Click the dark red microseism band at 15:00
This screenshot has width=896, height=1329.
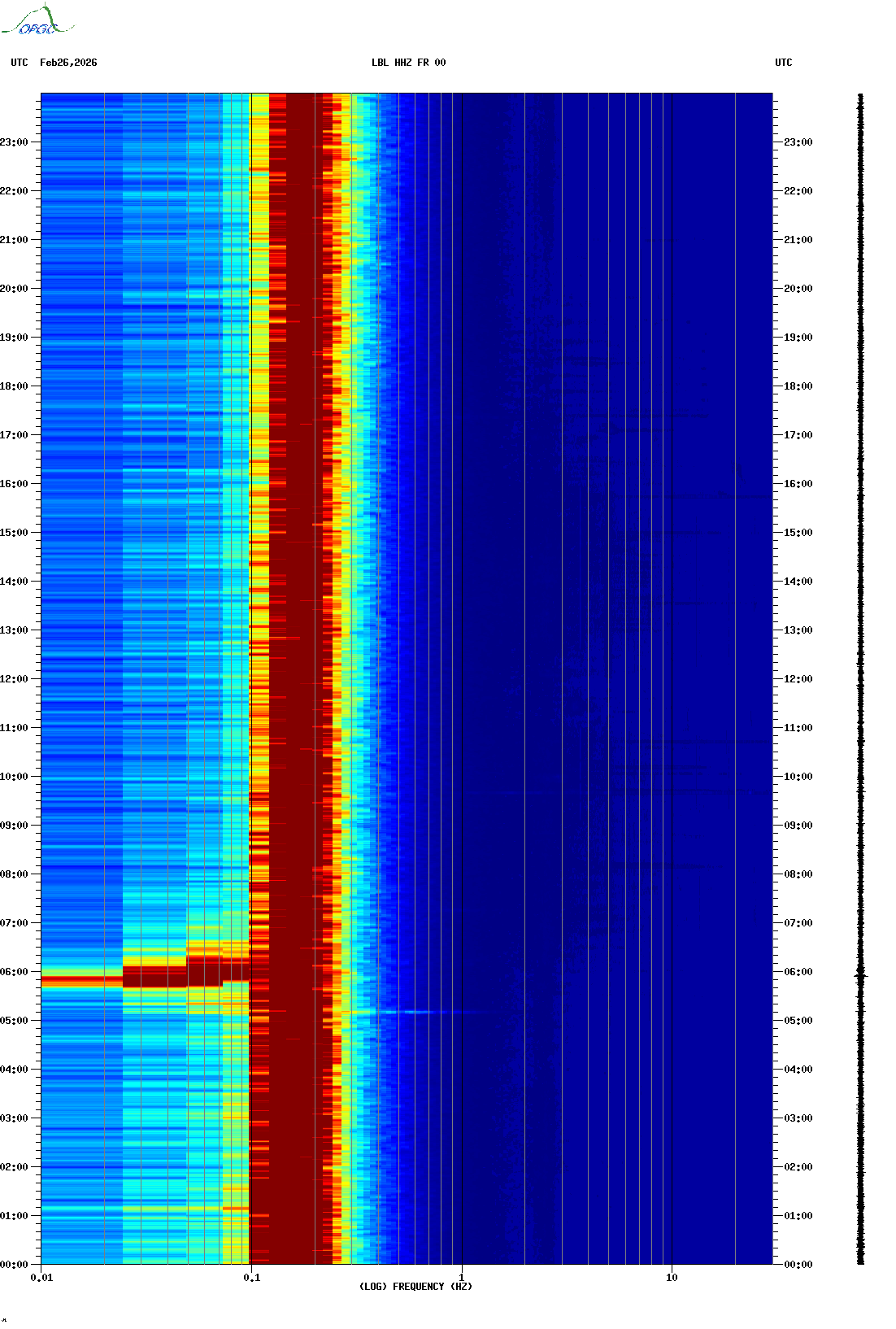click(301, 532)
